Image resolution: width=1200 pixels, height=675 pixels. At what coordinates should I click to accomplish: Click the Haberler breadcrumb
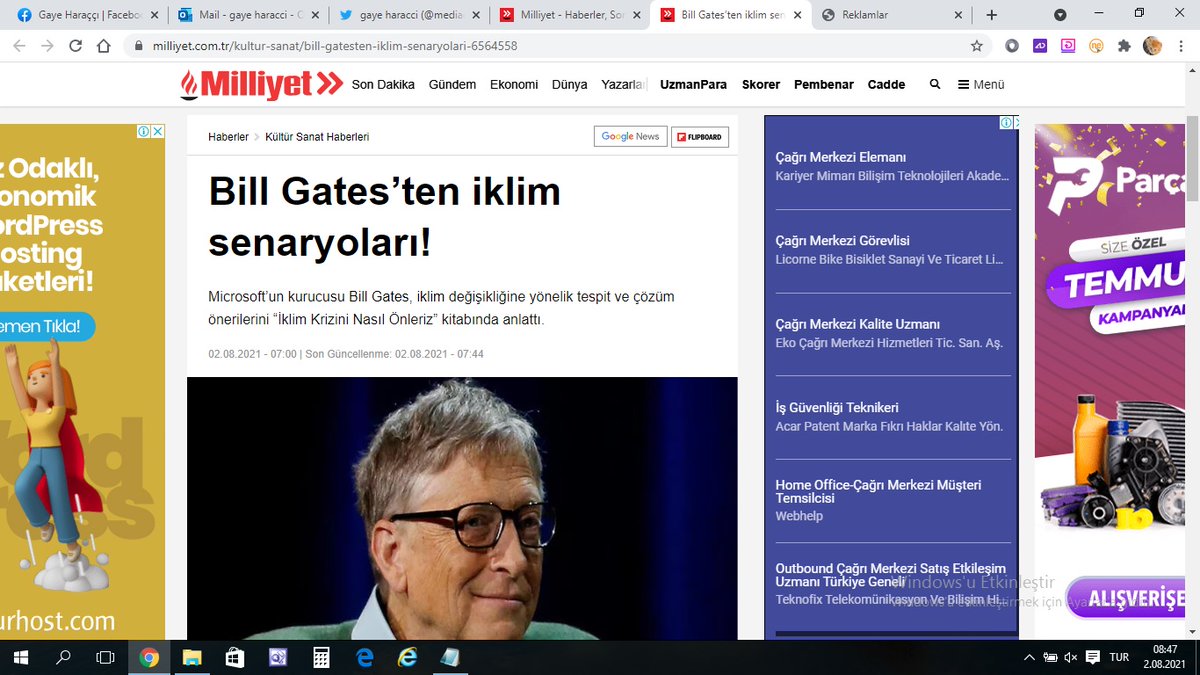(228, 136)
